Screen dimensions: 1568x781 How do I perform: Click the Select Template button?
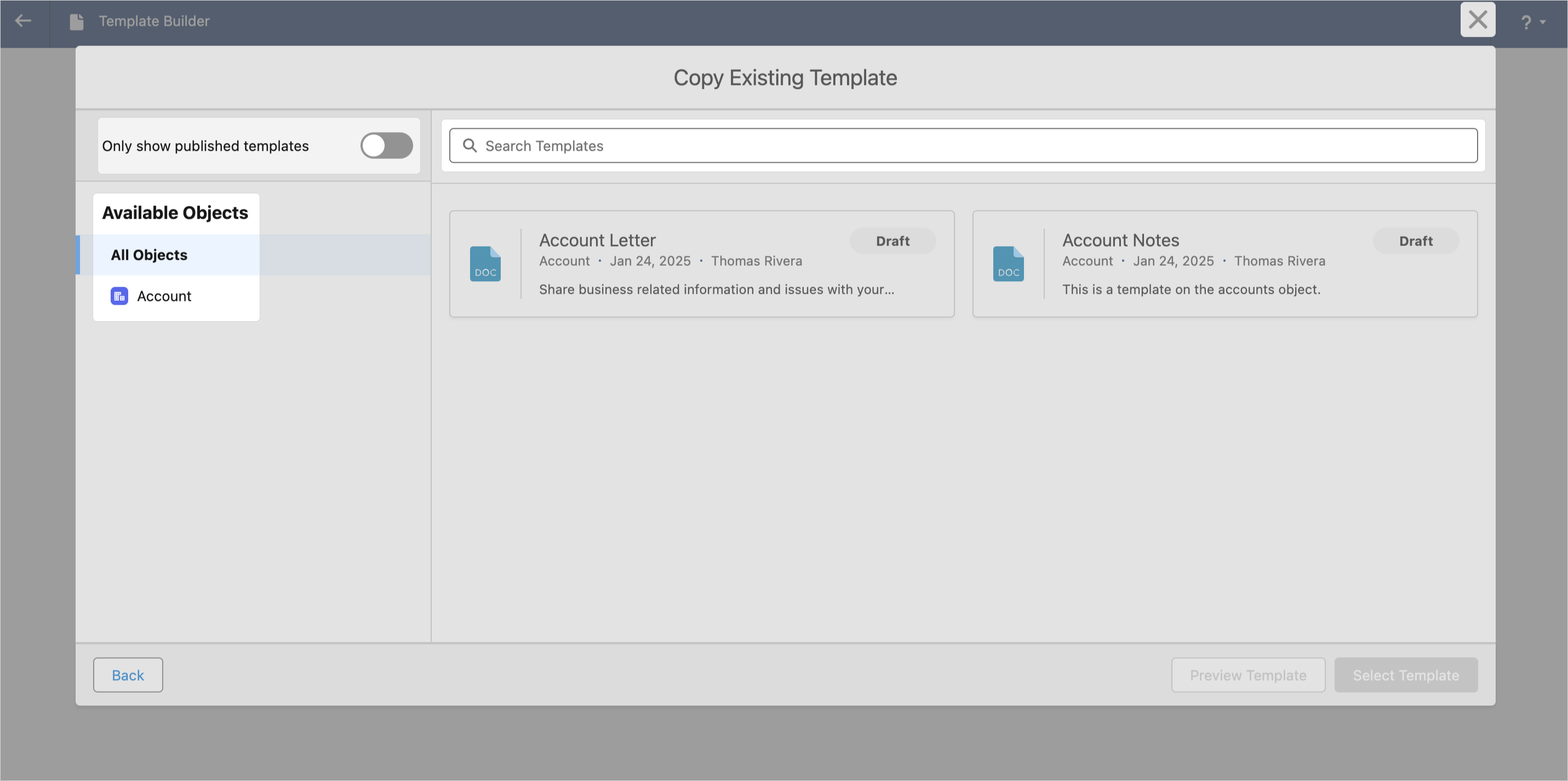1406,675
